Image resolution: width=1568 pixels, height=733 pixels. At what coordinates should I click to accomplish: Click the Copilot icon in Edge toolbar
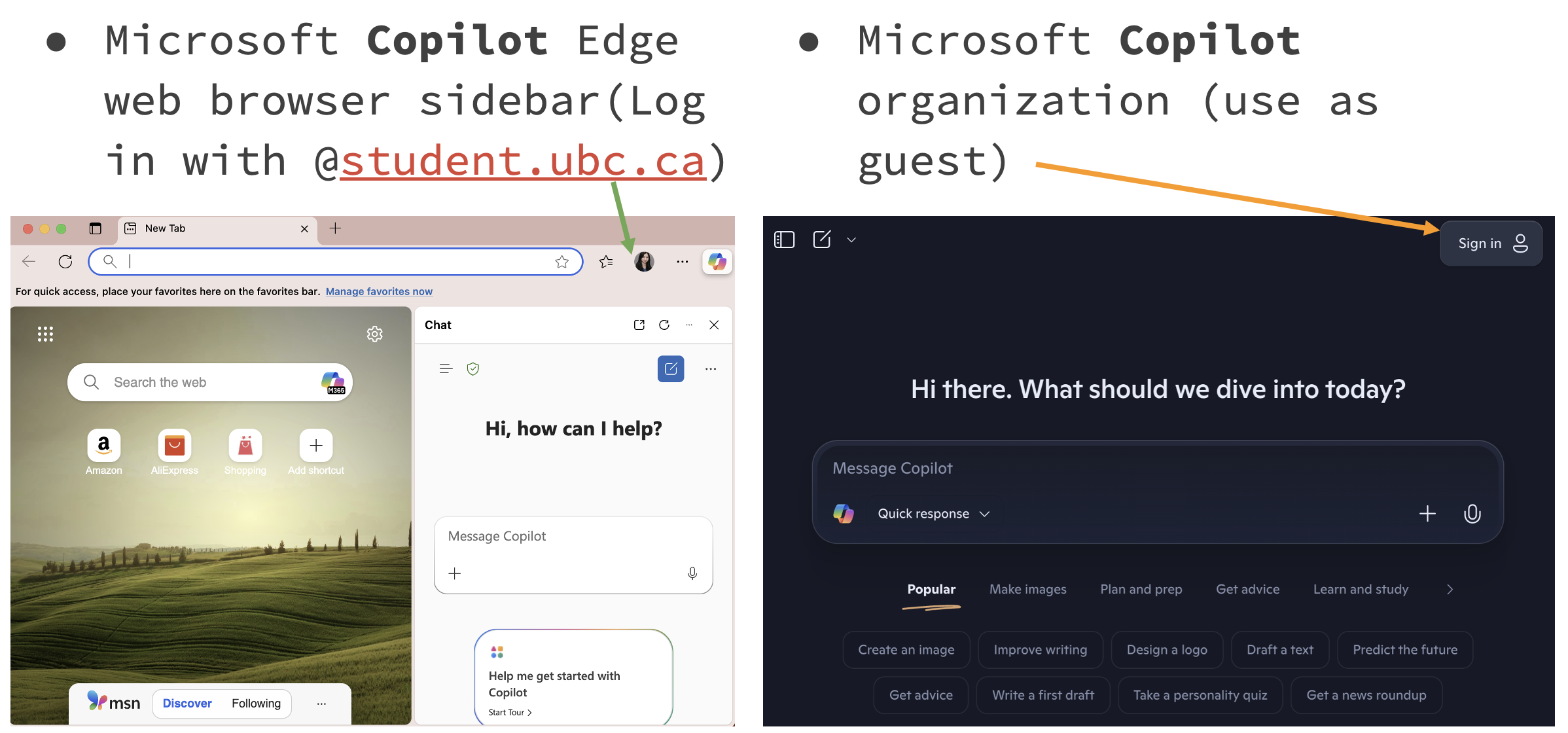pyautogui.click(x=717, y=262)
